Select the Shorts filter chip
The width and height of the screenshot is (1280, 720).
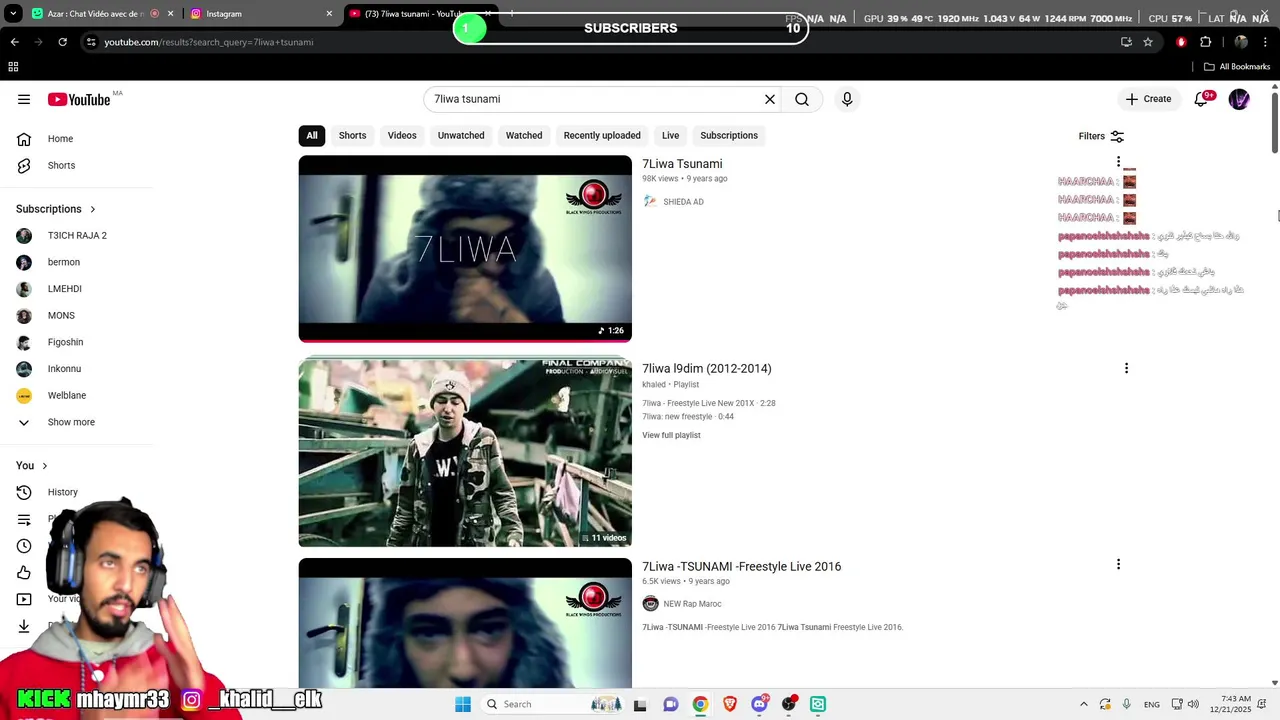pyautogui.click(x=352, y=135)
